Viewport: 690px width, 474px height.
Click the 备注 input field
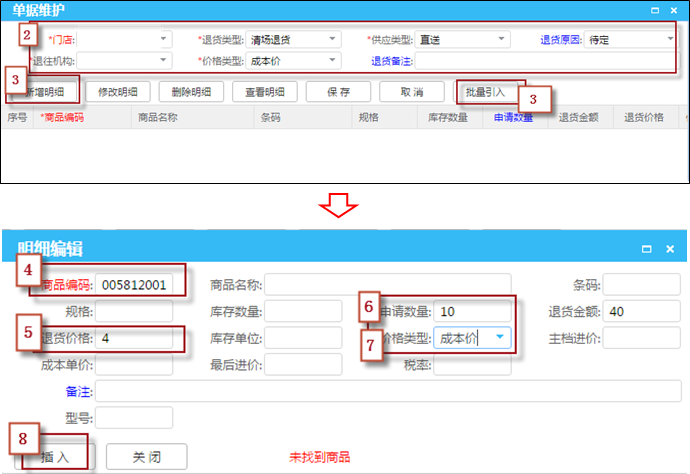click(388, 391)
